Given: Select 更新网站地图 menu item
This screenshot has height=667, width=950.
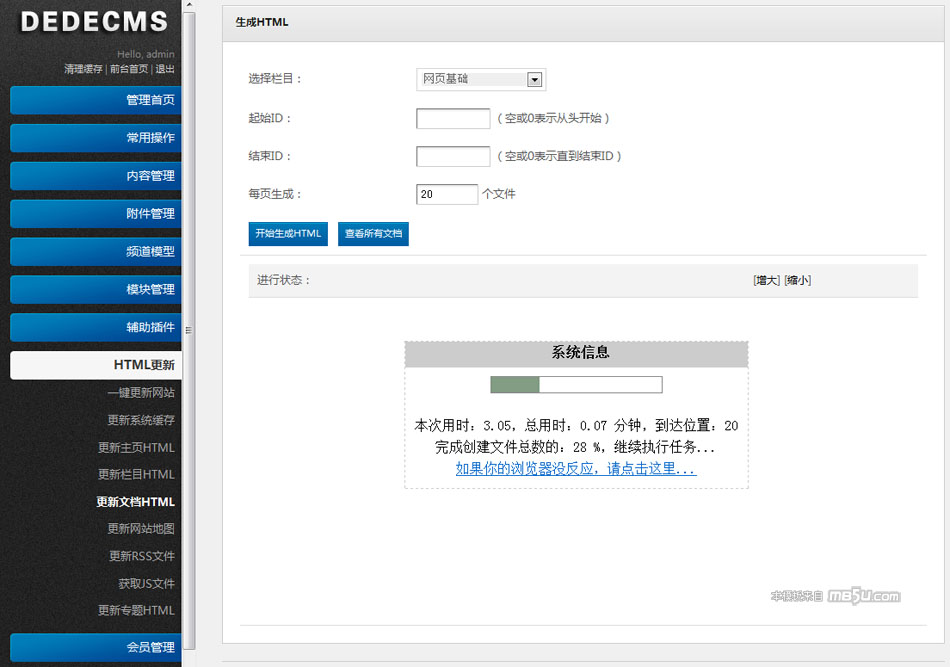Looking at the screenshot, I should click(x=141, y=529).
